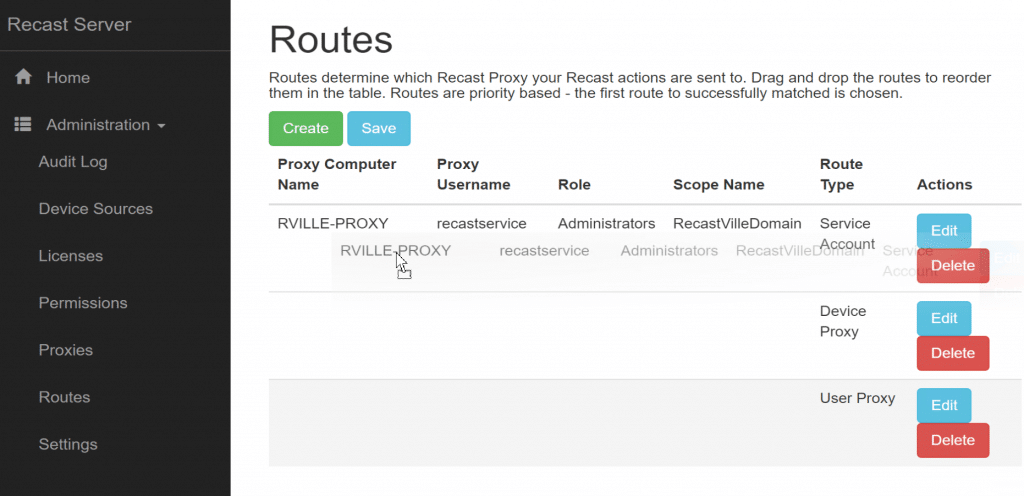The image size is (1024, 496).
Task: Delete the User Proxy route
Action: 952,440
